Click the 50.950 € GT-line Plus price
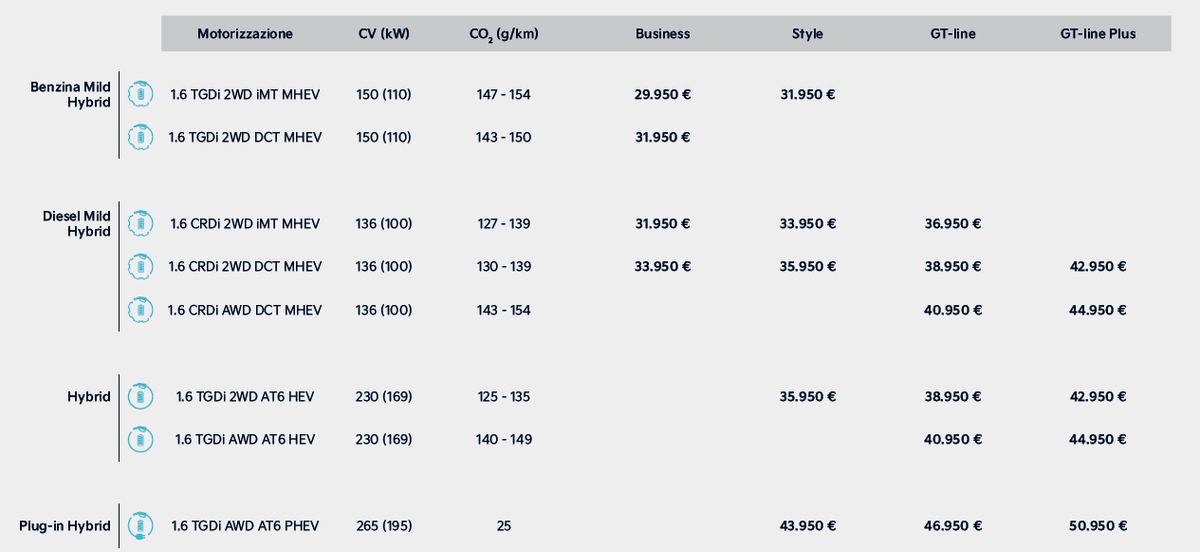 point(1098,526)
